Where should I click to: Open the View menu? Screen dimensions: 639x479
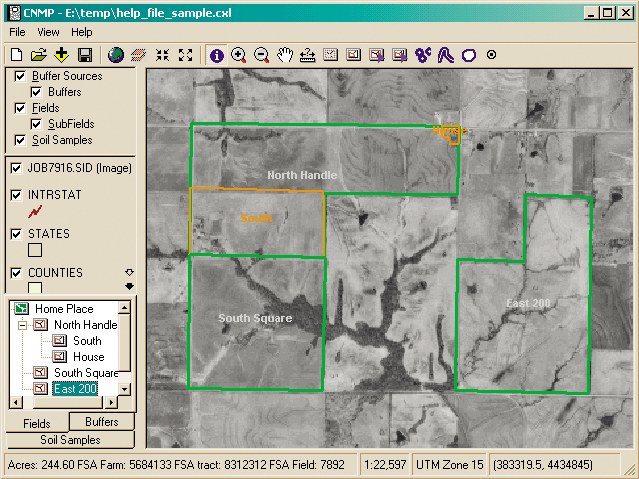48,32
